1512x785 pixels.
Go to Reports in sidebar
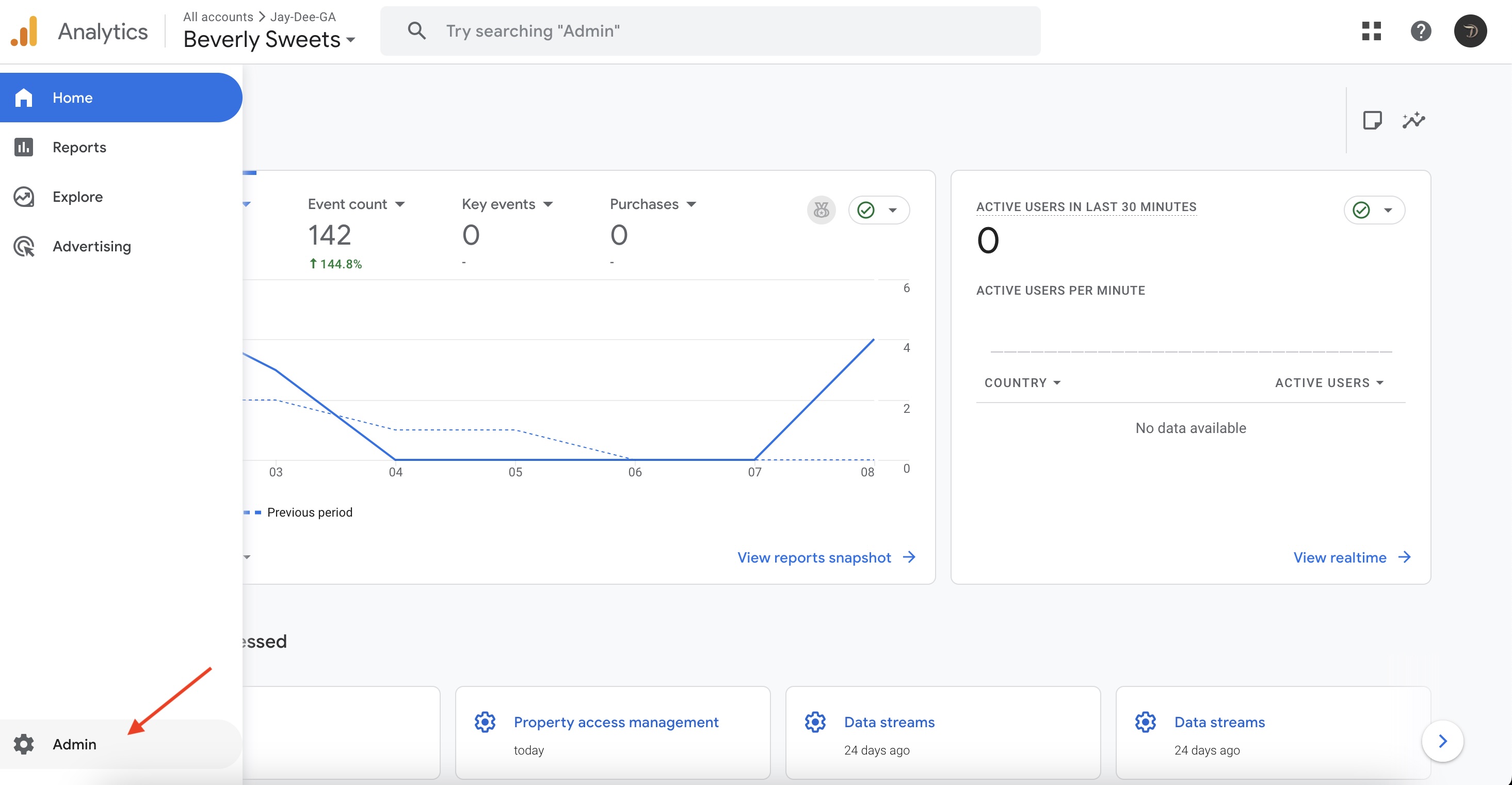pos(79,147)
